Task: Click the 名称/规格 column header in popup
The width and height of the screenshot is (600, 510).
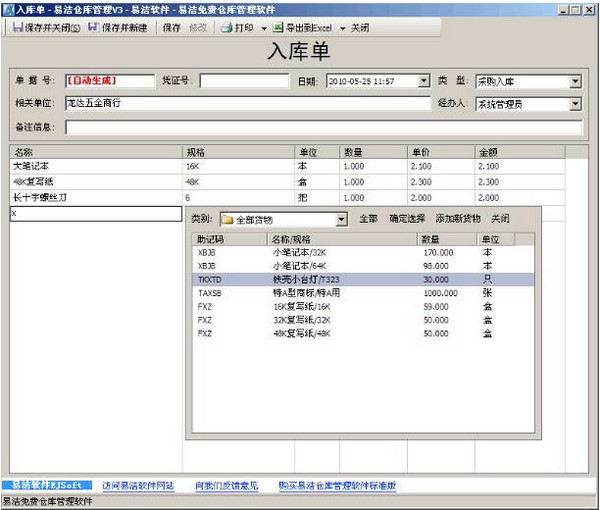Action: pos(342,239)
